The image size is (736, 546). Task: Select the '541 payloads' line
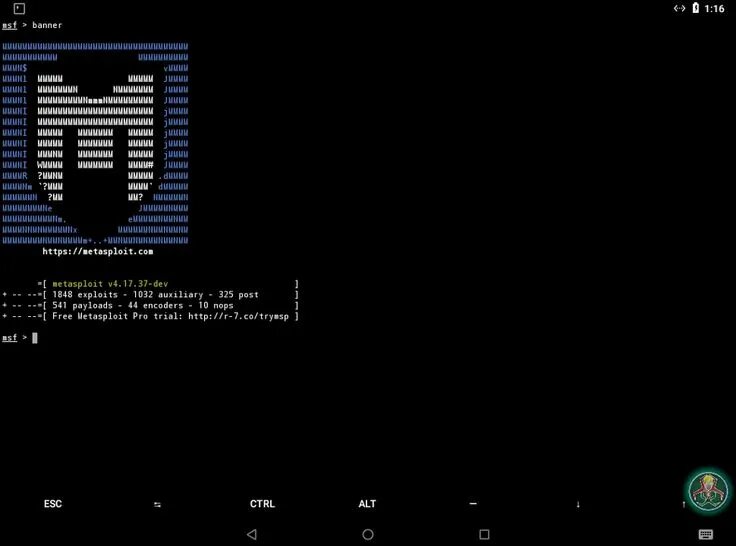150,305
